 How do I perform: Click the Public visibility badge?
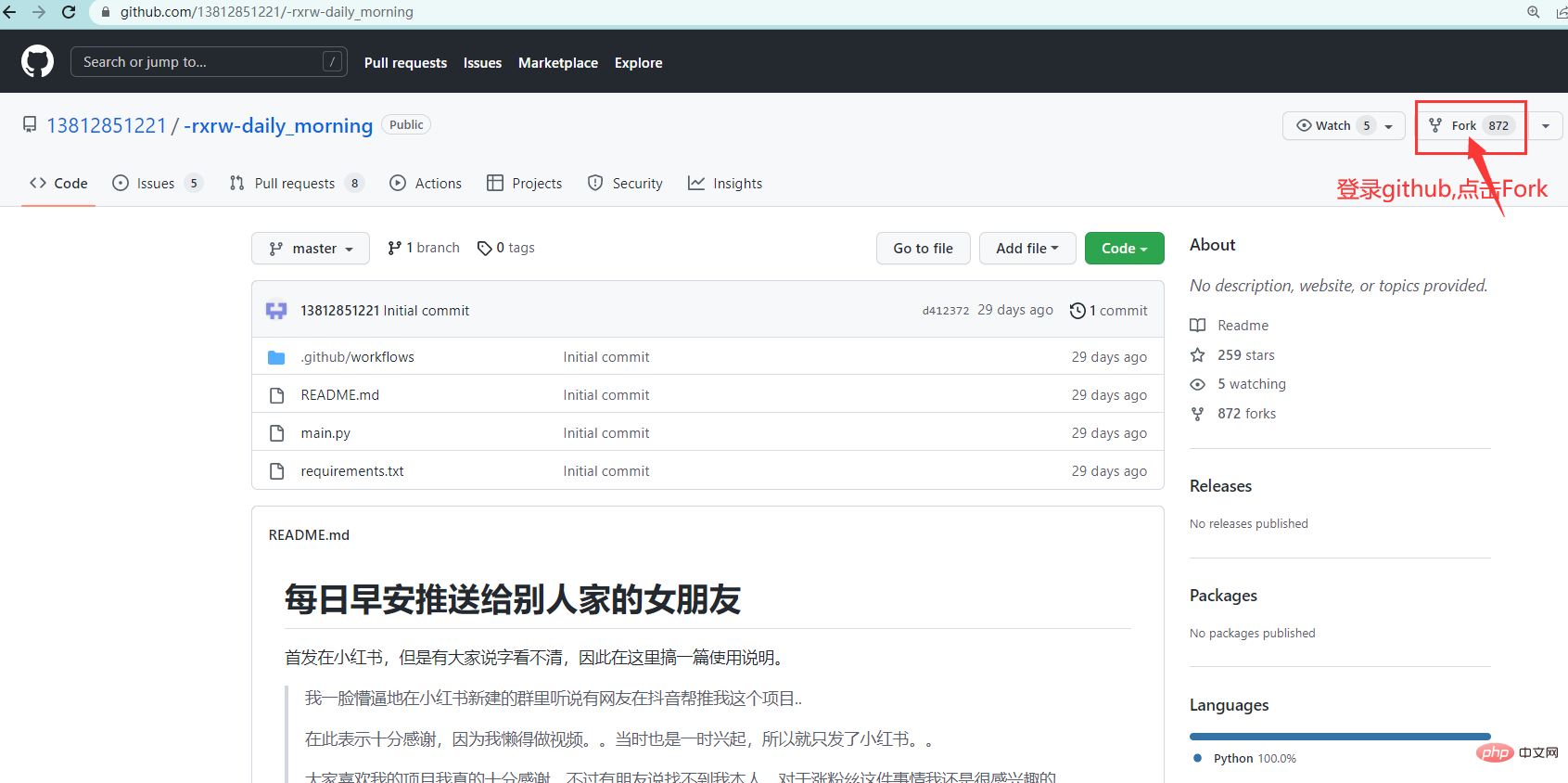point(406,124)
